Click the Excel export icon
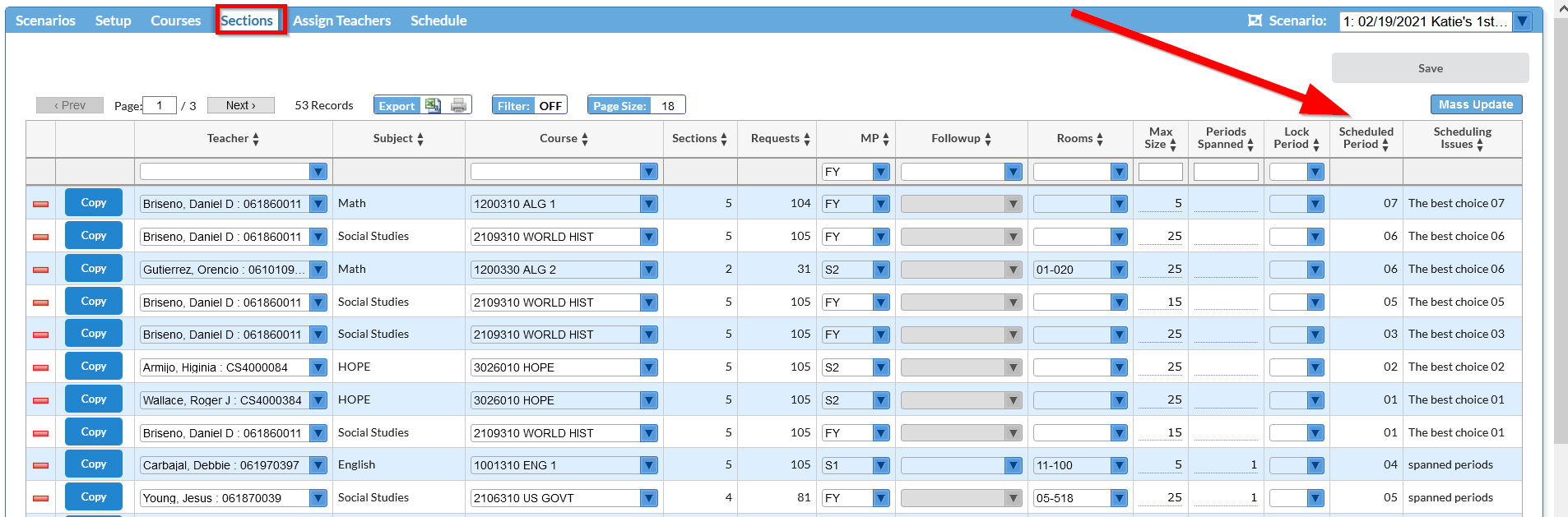Viewport: 1568px width, 517px height. click(433, 105)
